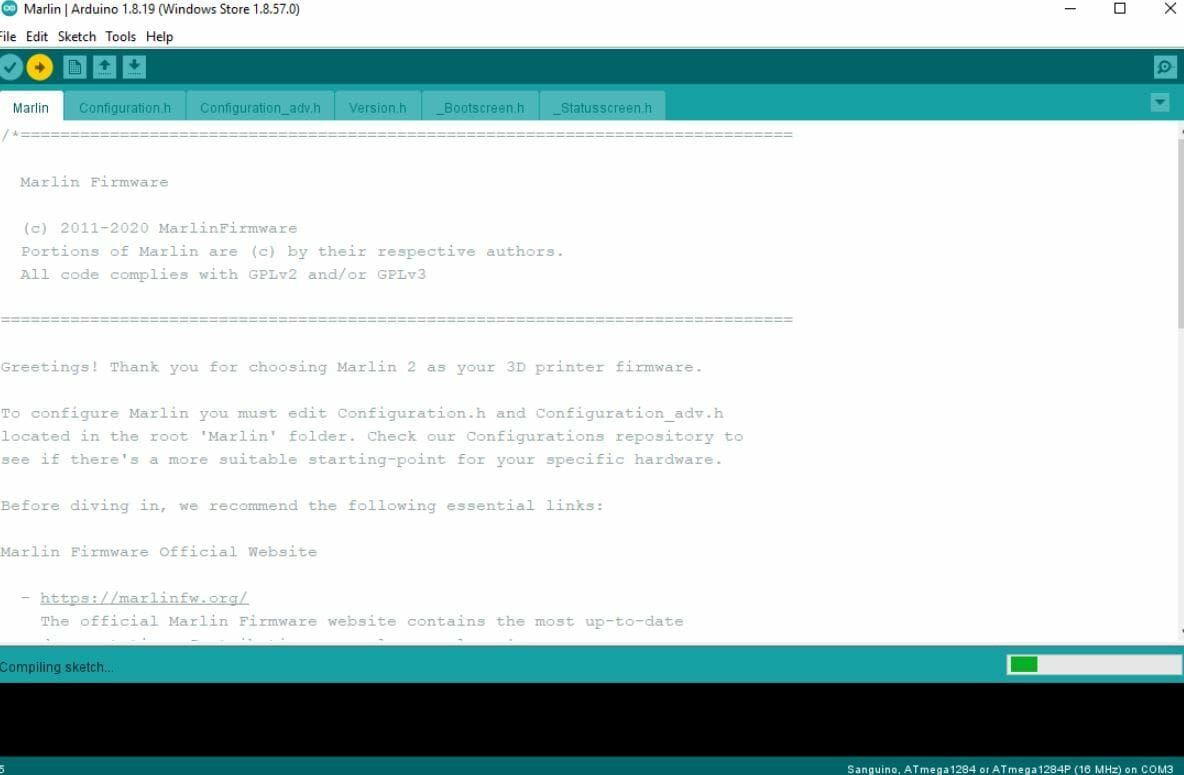Image resolution: width=1184 pixels, height=775 pixels.
Task: Click the 'Before diving in' line
Action: point(302,505)
